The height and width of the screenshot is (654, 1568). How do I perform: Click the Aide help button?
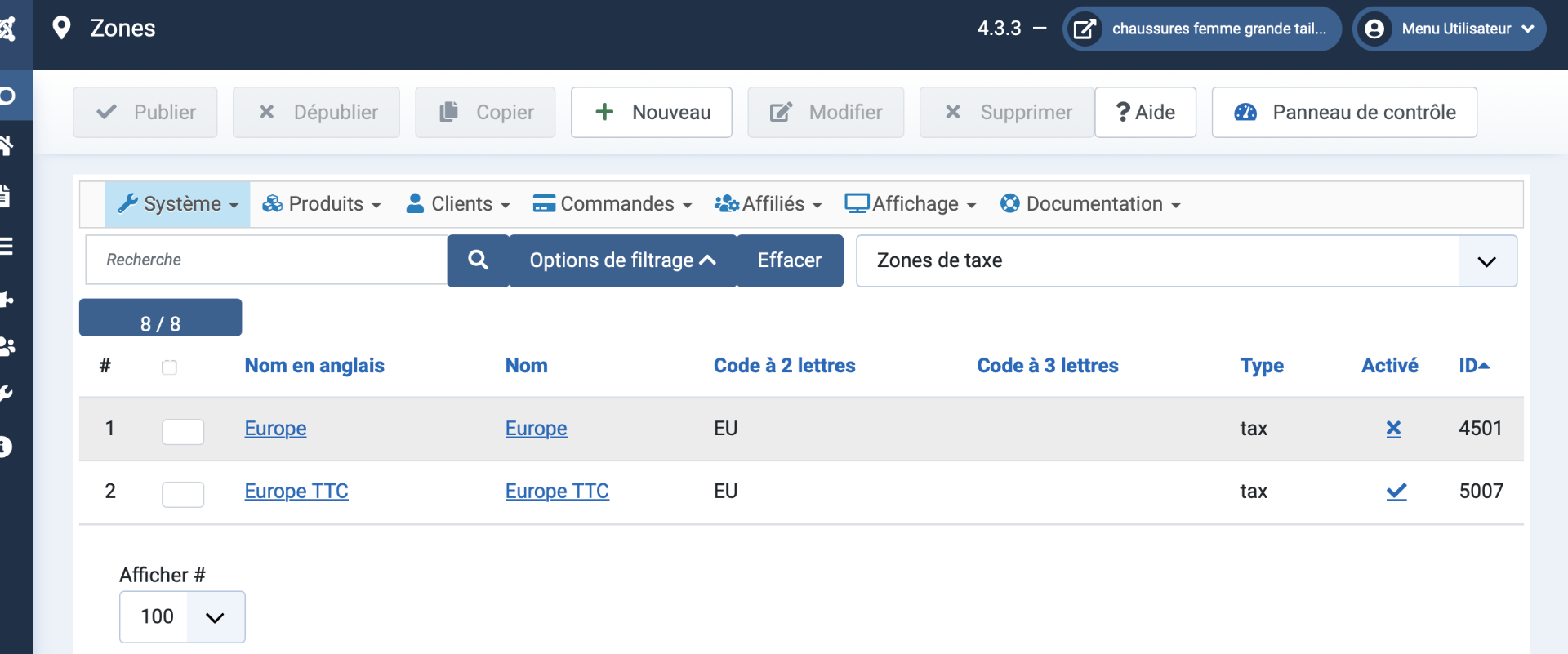1145,113
